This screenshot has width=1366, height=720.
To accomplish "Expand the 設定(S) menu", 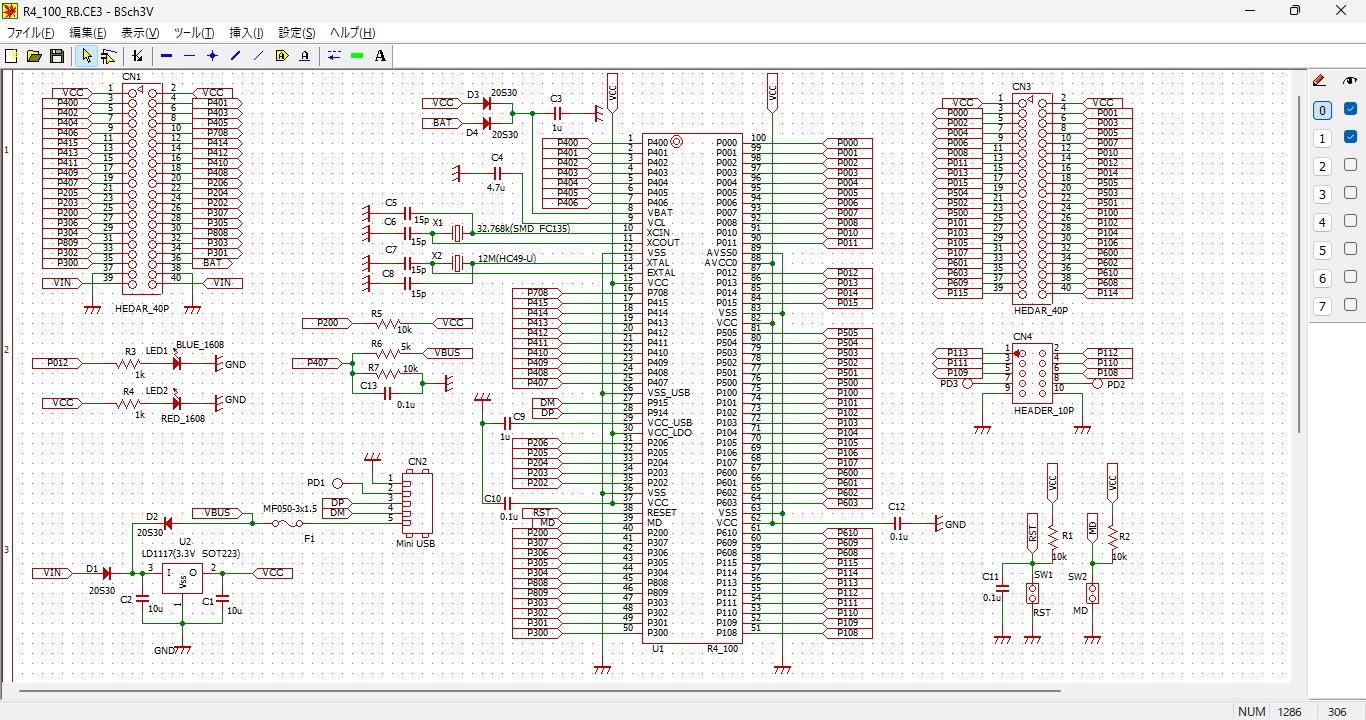I will 296,33.
